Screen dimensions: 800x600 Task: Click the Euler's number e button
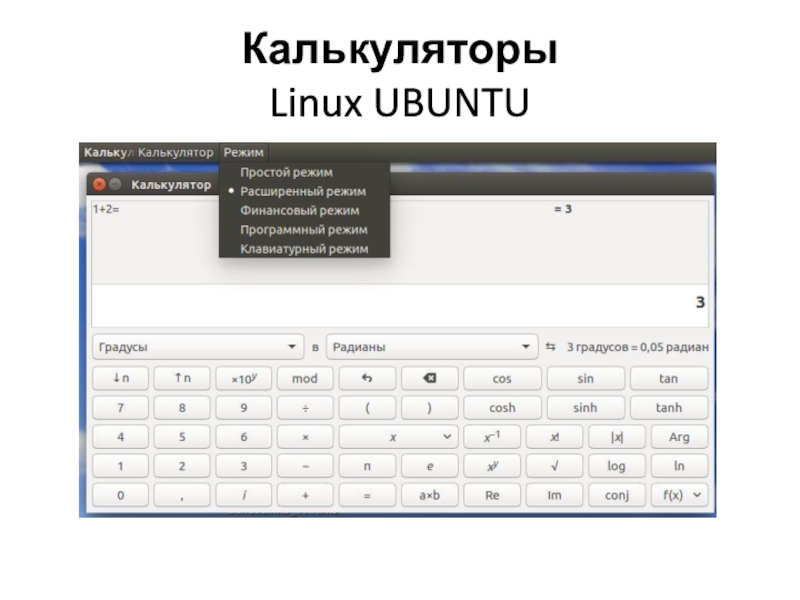pyautogui.click(x=430, y=466)
